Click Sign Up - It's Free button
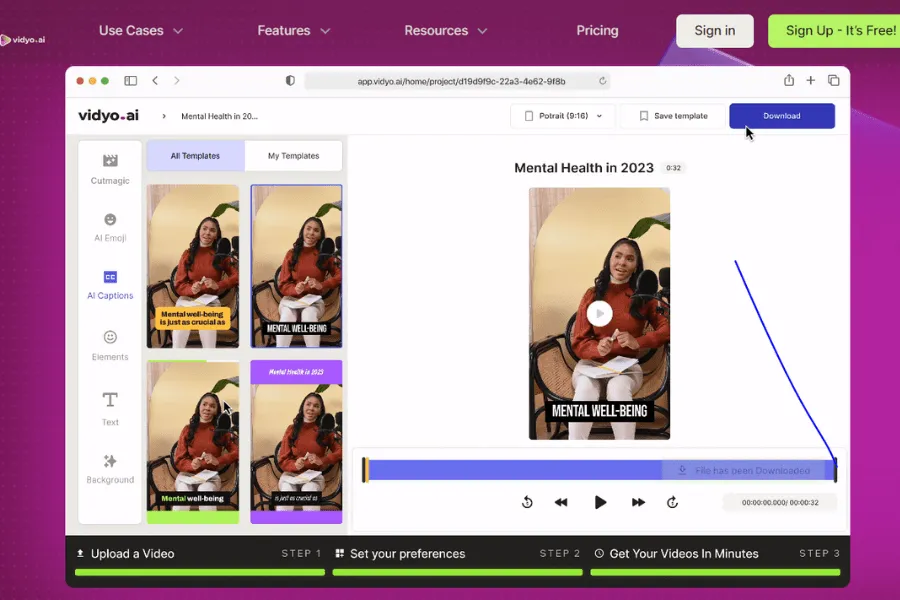The width and height of the screenshot is (900, 600). [834, 30]
